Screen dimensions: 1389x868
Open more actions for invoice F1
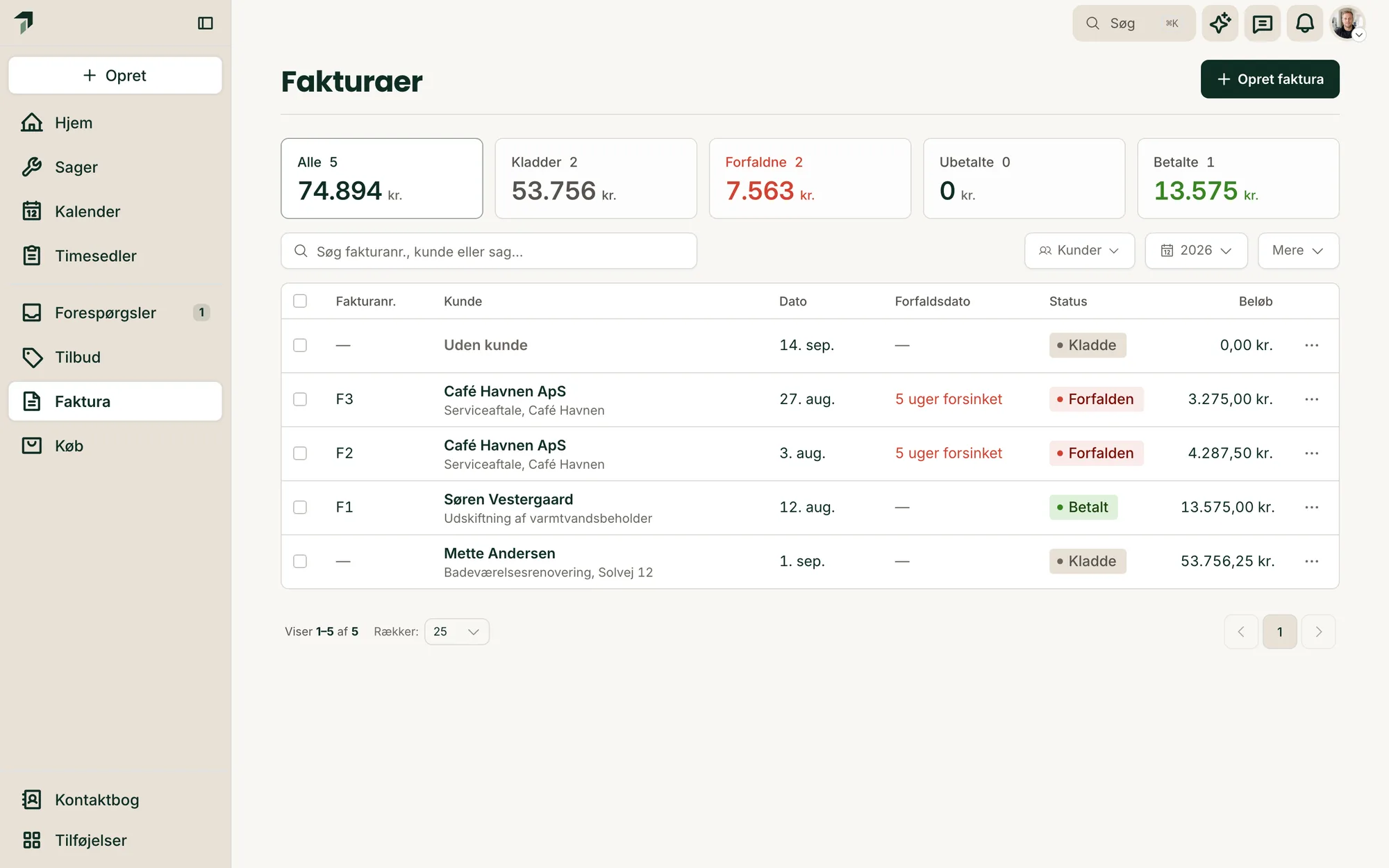[x=1311, y=508]
